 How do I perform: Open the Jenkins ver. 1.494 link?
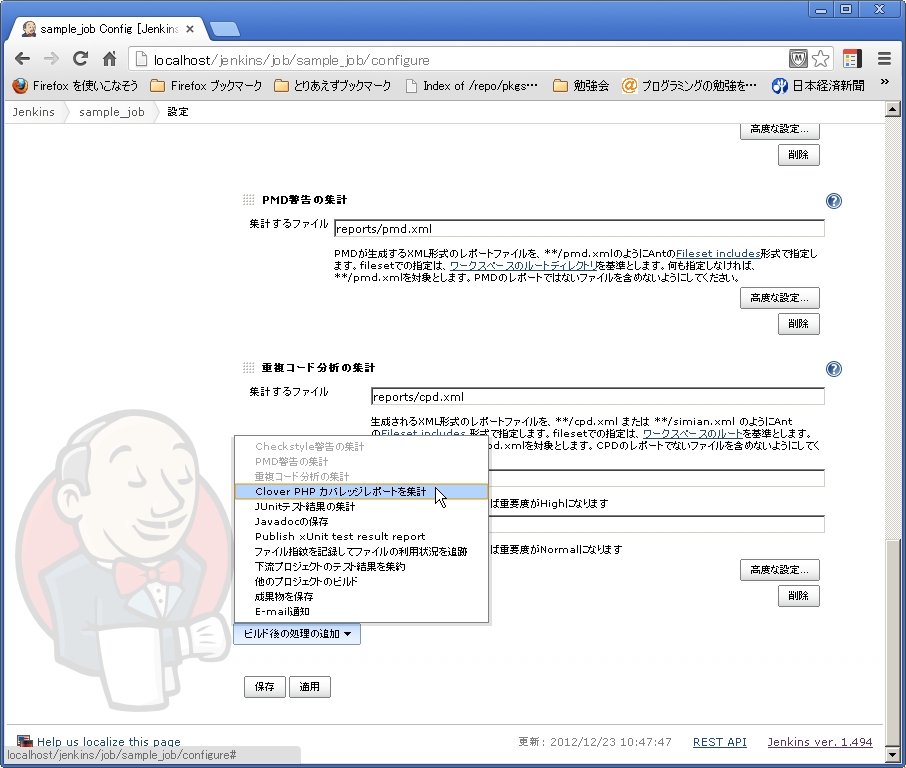[820, 742]
